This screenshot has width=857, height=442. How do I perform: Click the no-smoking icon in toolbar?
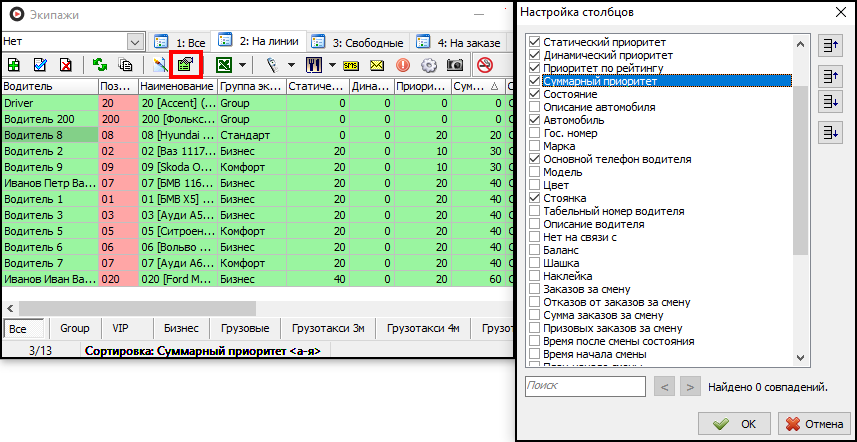(x=486, y=66)
